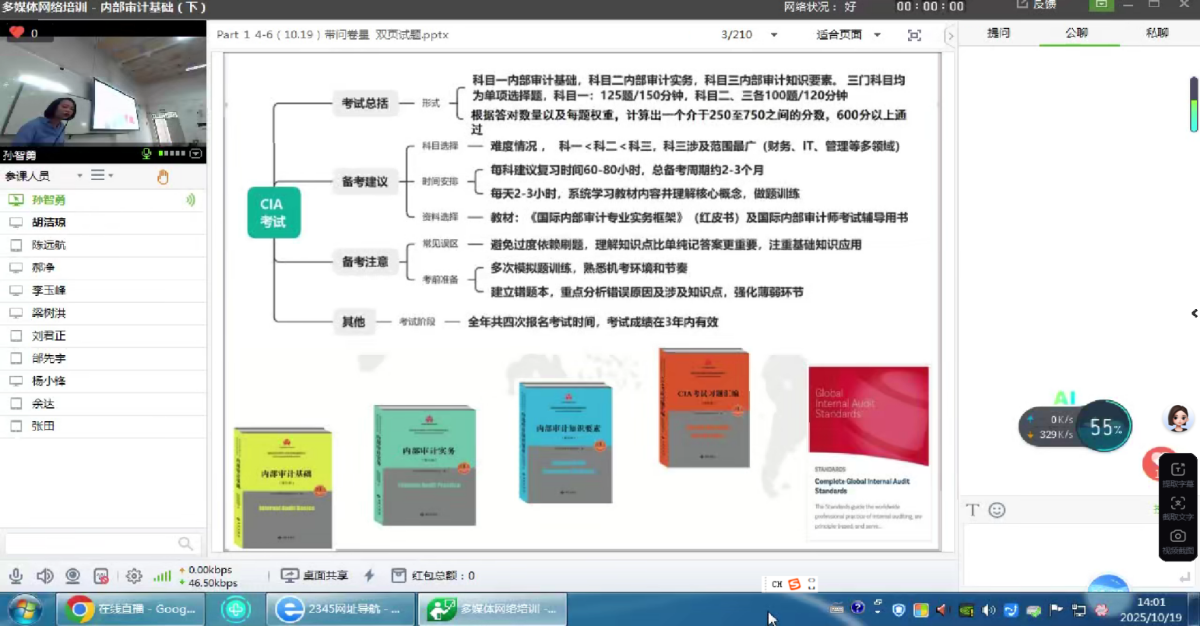Click the speaker volume icon in bottom toolbar
Image resolution: width=1200 pixels, height=626 pixels.
pyautogui.click(x=44, y=576)
